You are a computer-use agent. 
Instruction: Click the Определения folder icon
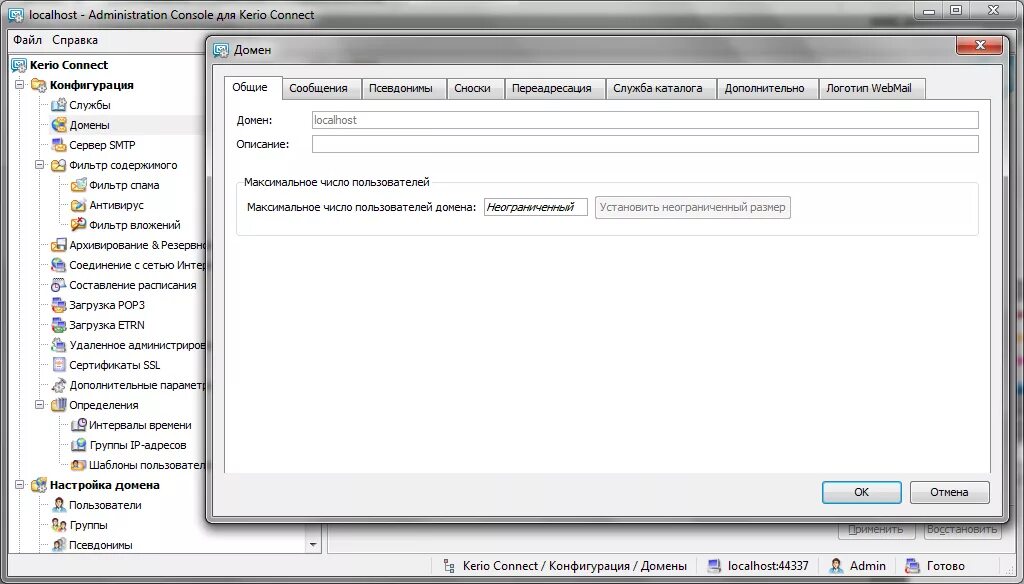[59, 405]
